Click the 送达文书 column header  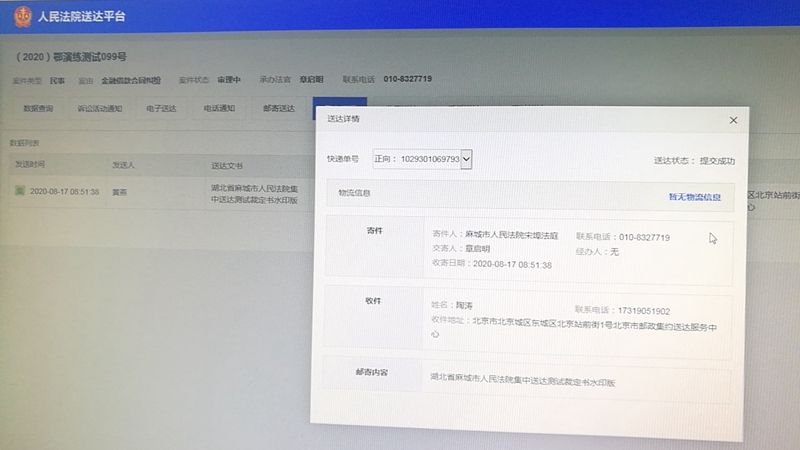click(227, 166)
